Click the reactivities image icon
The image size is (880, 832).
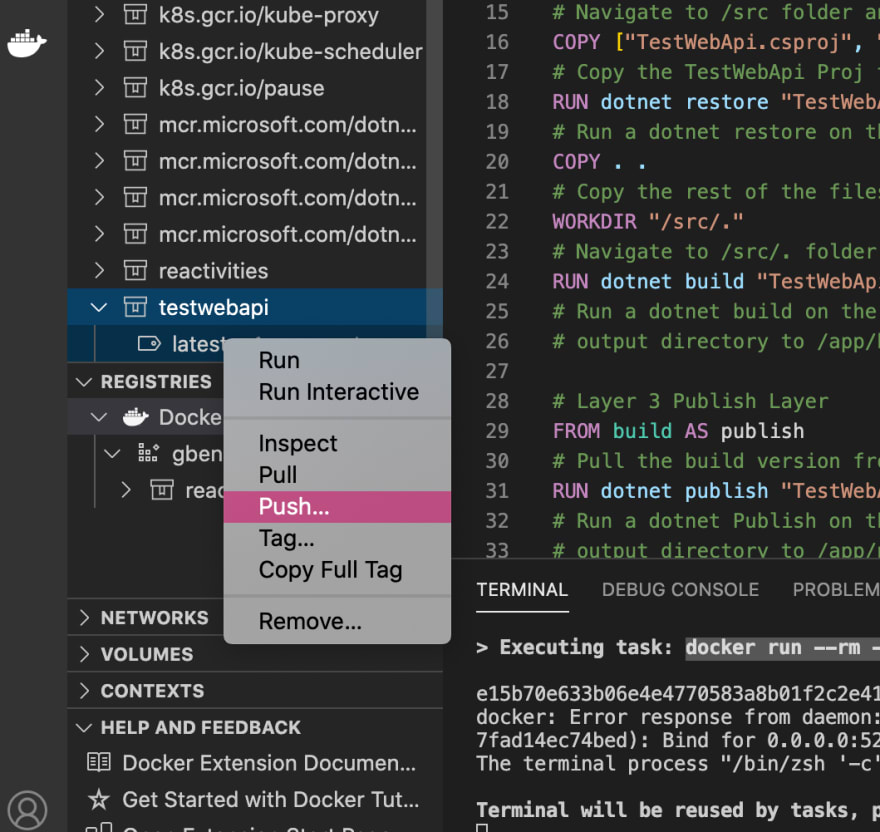(135, 271)
